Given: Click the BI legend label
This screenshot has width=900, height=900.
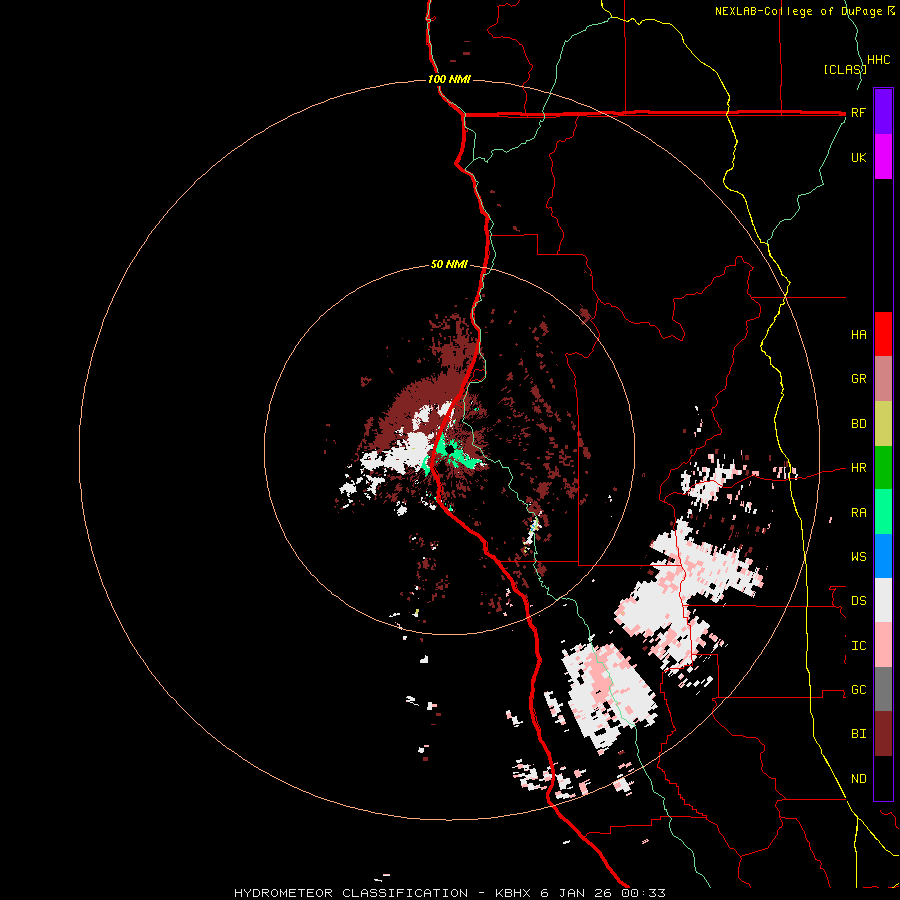Looking at the screenshot, I should click(858, 734).
